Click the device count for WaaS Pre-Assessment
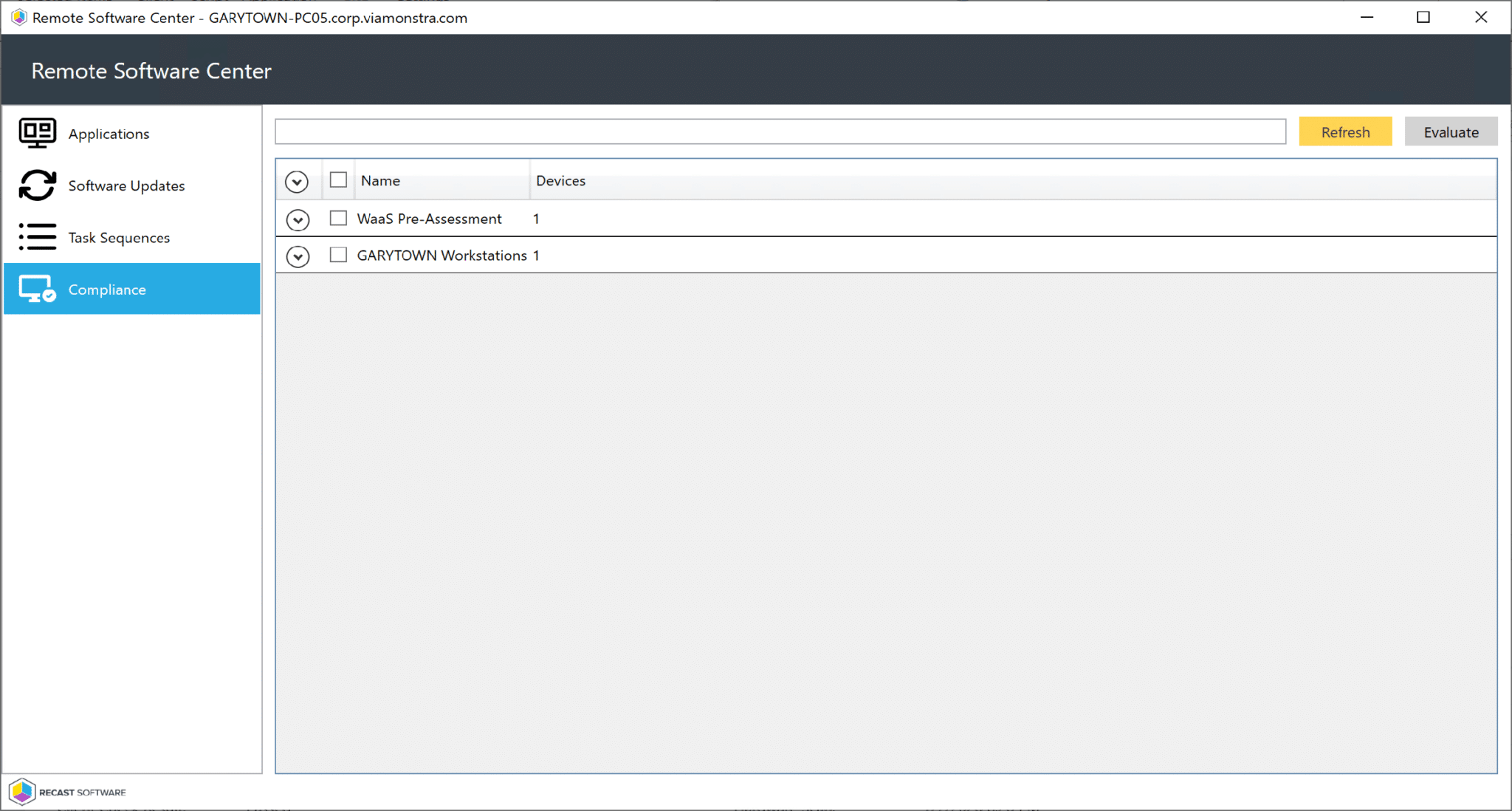This screenshot has height=811, width=1512. pos(536,219)
